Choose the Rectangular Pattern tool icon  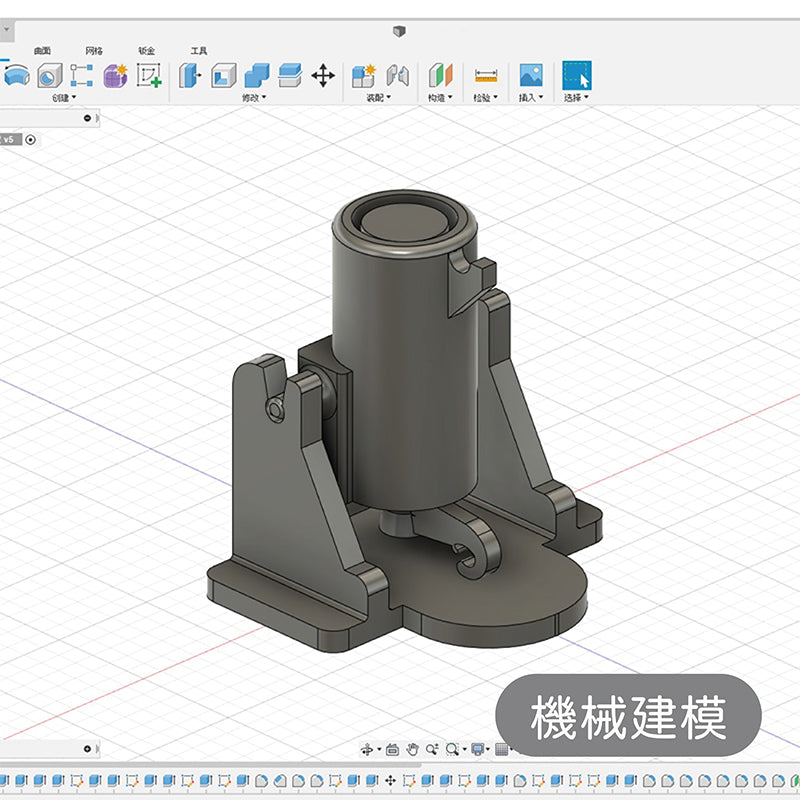tap(82, 76)
